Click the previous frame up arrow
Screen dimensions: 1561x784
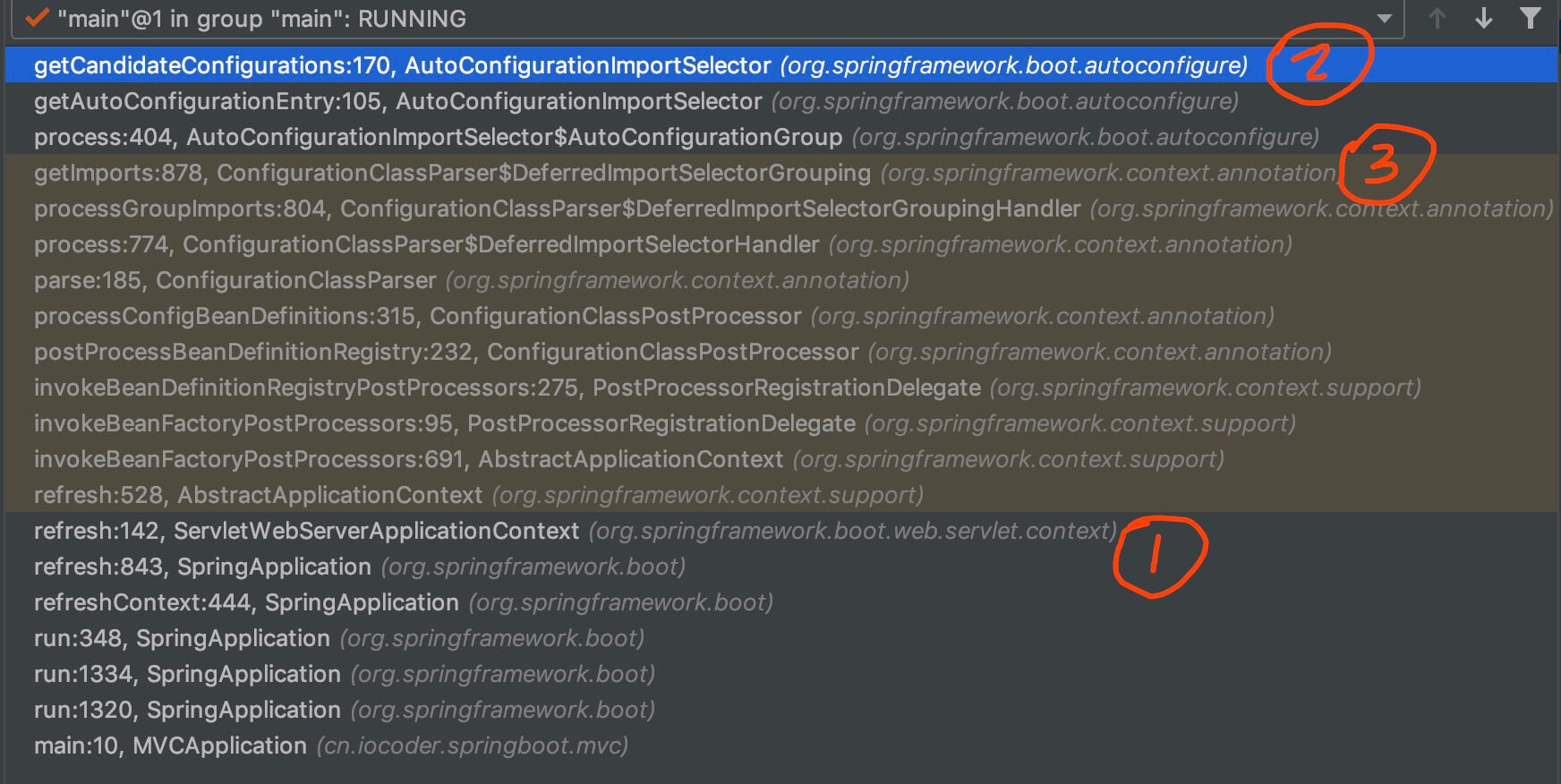click(x=1437, y=19)
